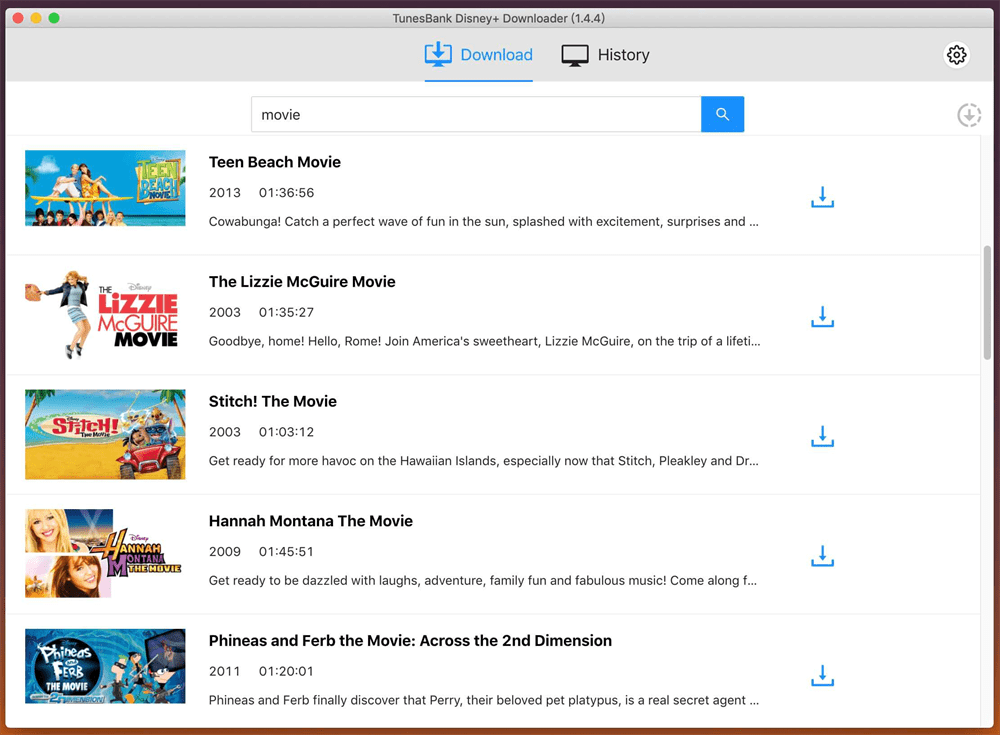Select the title 'Hannah Montana The Movie'

[311, 521]
